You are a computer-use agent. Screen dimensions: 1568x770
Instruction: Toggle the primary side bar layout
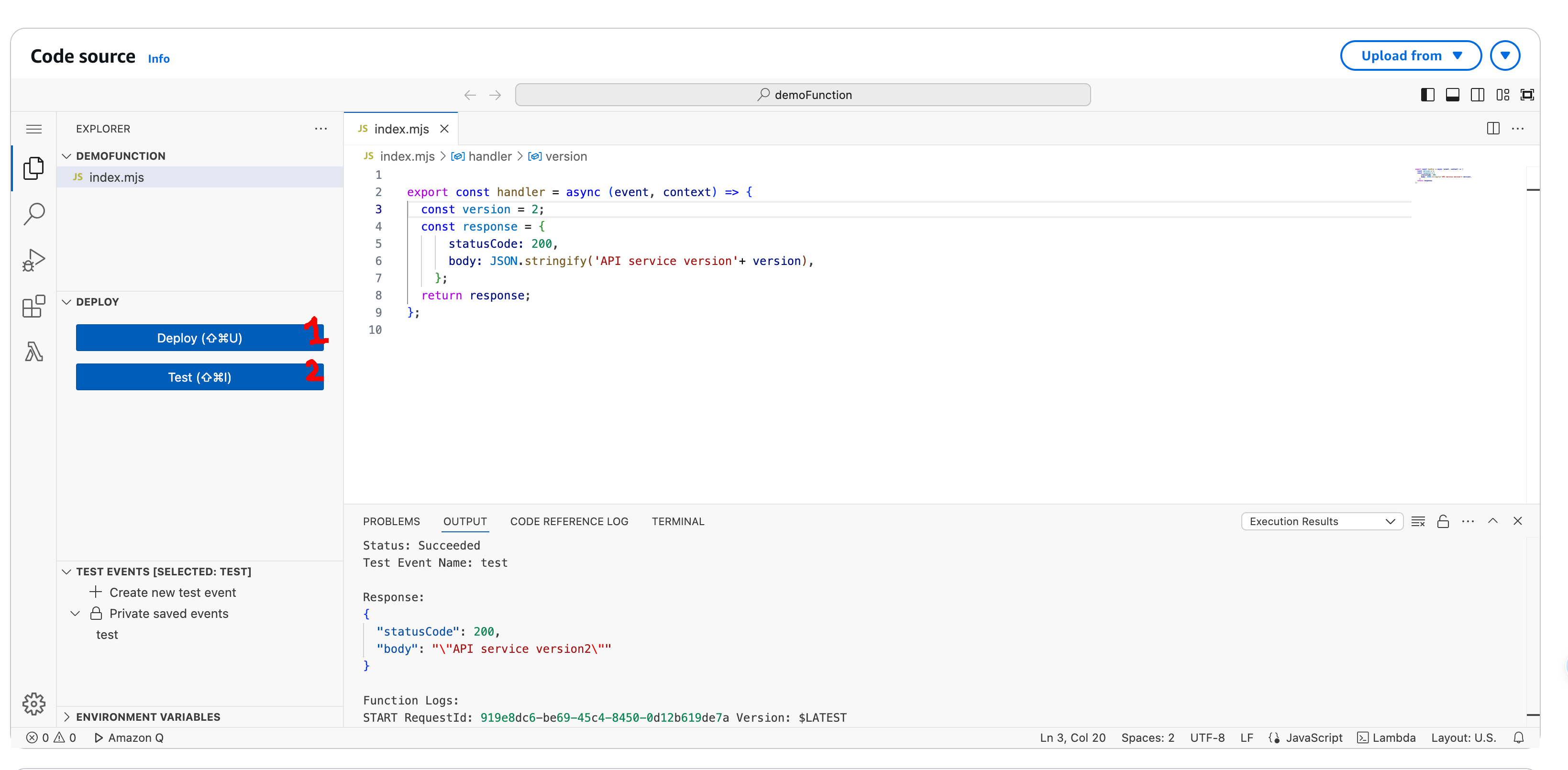[x=1427, y=94]
